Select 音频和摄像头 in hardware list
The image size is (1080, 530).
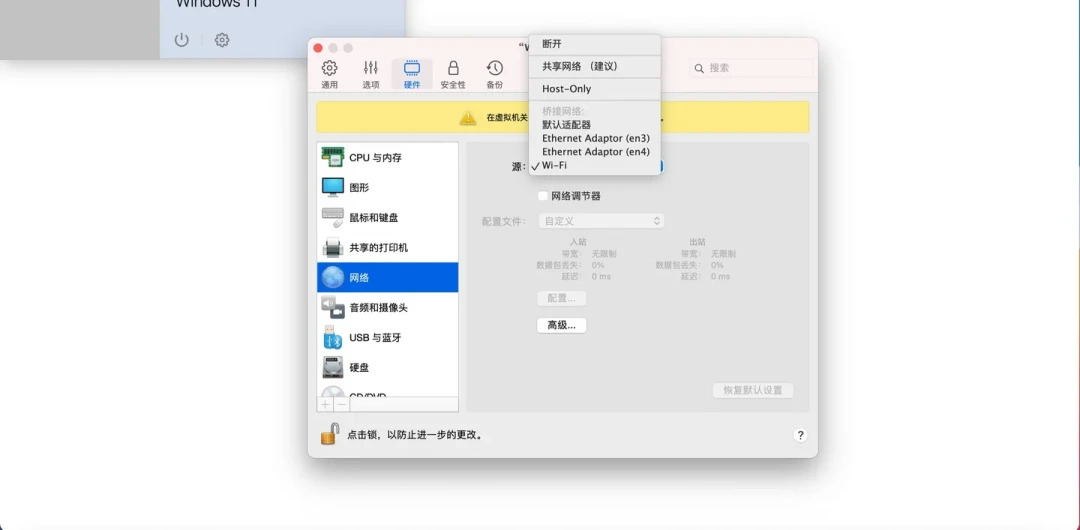coord(388,307)
